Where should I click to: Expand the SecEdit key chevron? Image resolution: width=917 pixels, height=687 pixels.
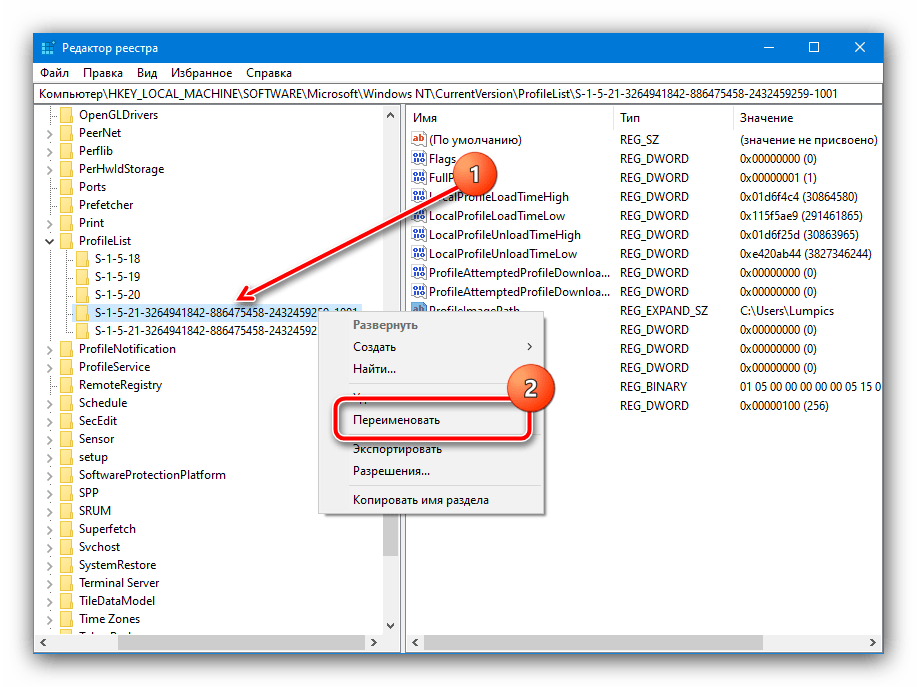[x=50, y=422]
